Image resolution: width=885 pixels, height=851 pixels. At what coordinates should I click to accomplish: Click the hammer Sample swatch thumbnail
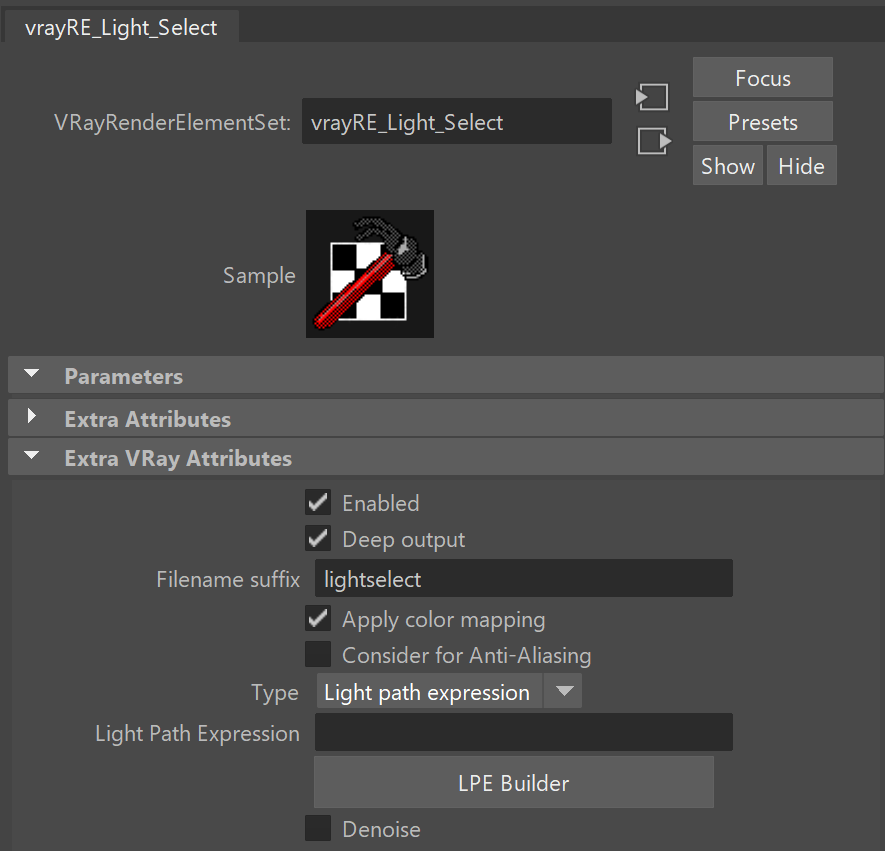(370, 274)
